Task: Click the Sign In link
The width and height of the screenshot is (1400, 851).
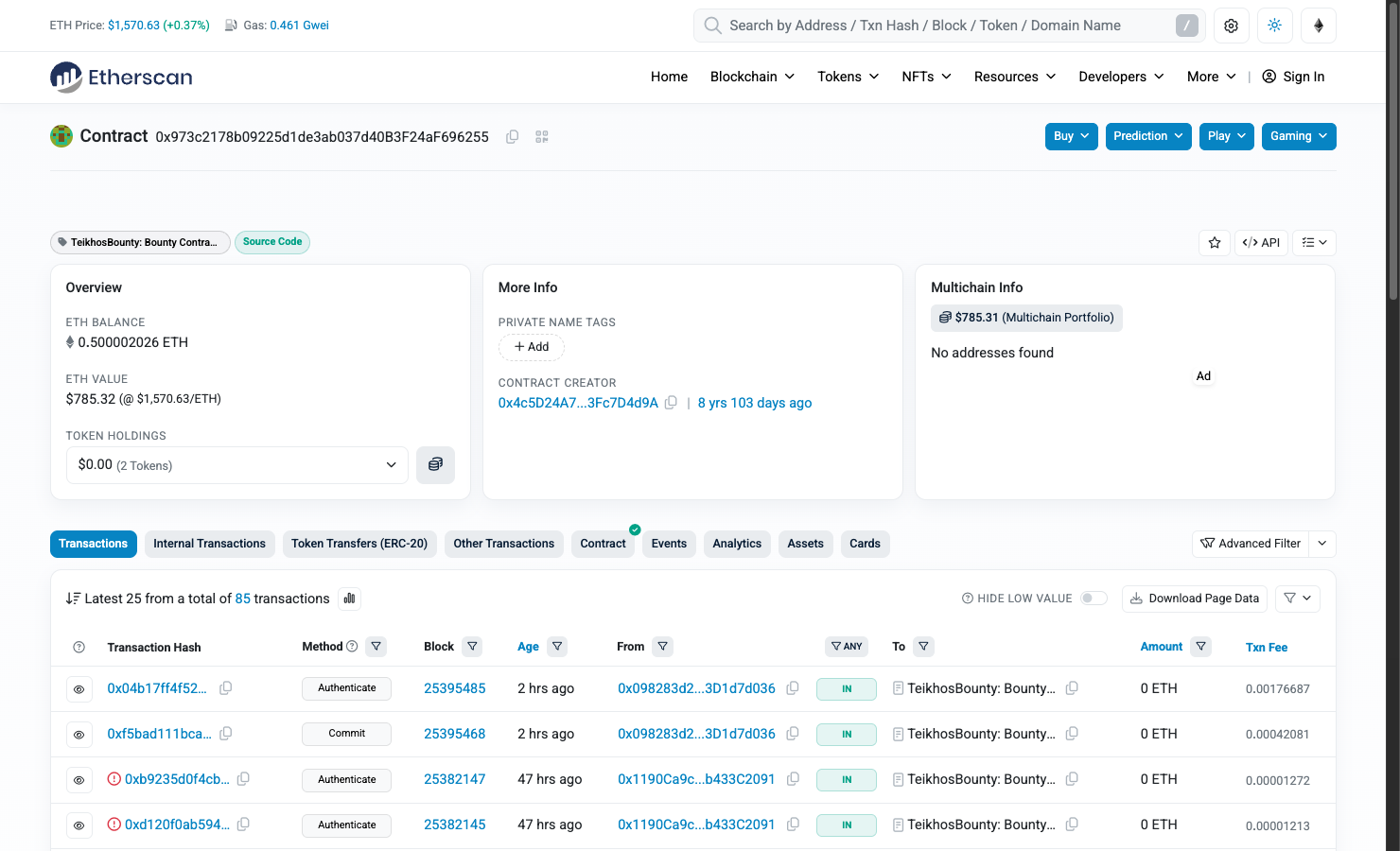Action: pyautogui.click(x=1293, y=77)
